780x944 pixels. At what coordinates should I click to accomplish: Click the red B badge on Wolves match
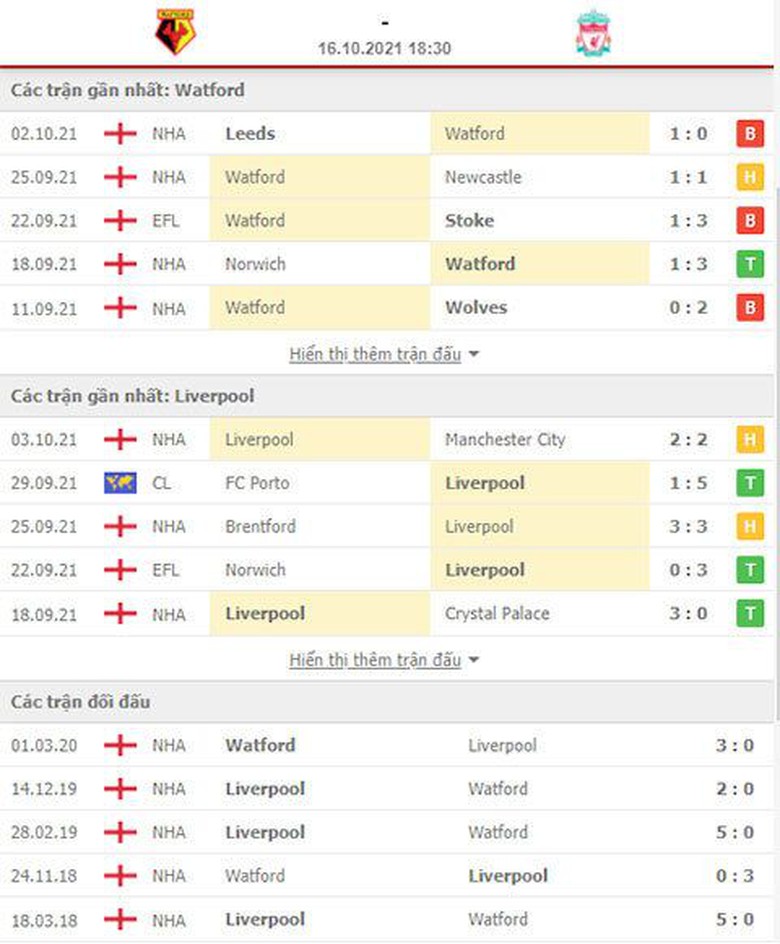click(x=749, y=308)
